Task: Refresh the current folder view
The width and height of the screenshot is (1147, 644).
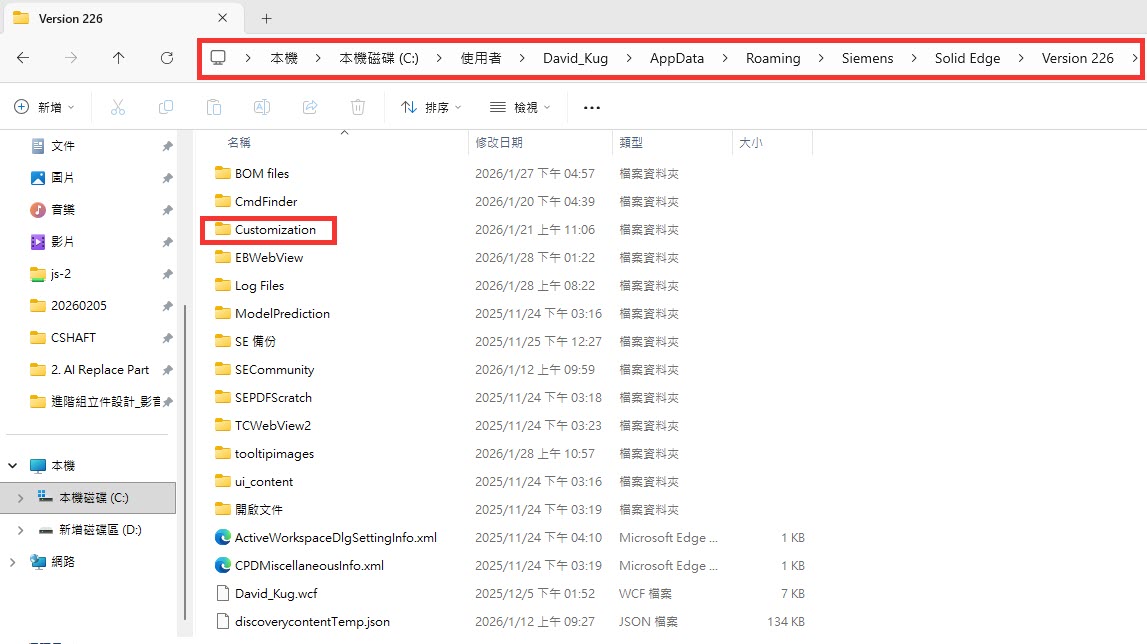Action: (167, 58)
